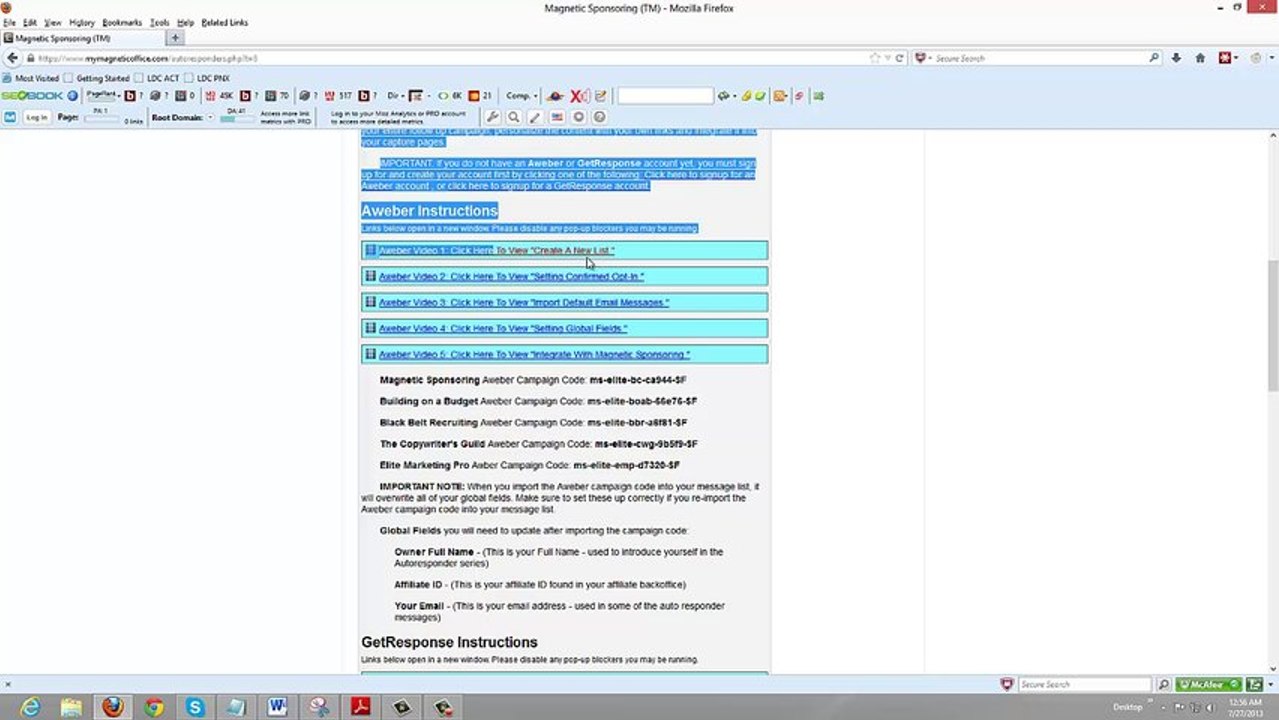Go to the Home page icon

(x=1200, y=58)
